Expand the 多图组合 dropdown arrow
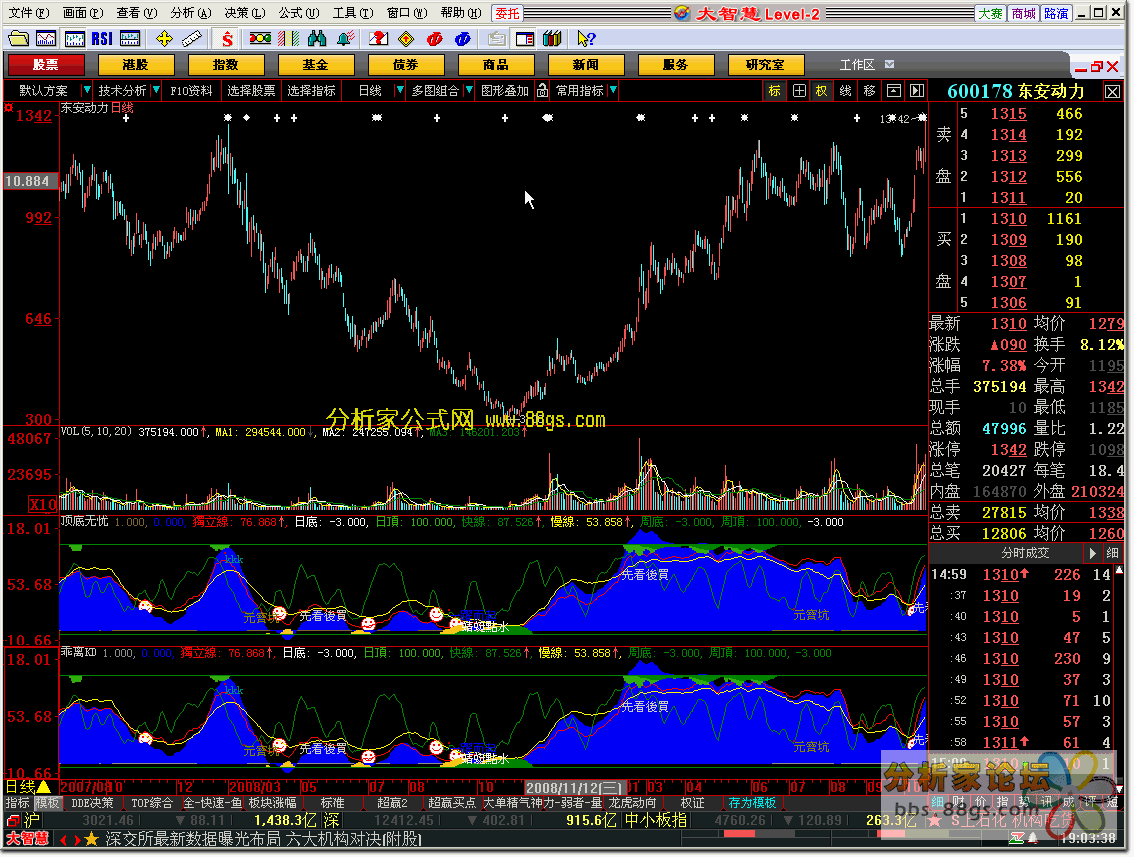 click(469, 90)
